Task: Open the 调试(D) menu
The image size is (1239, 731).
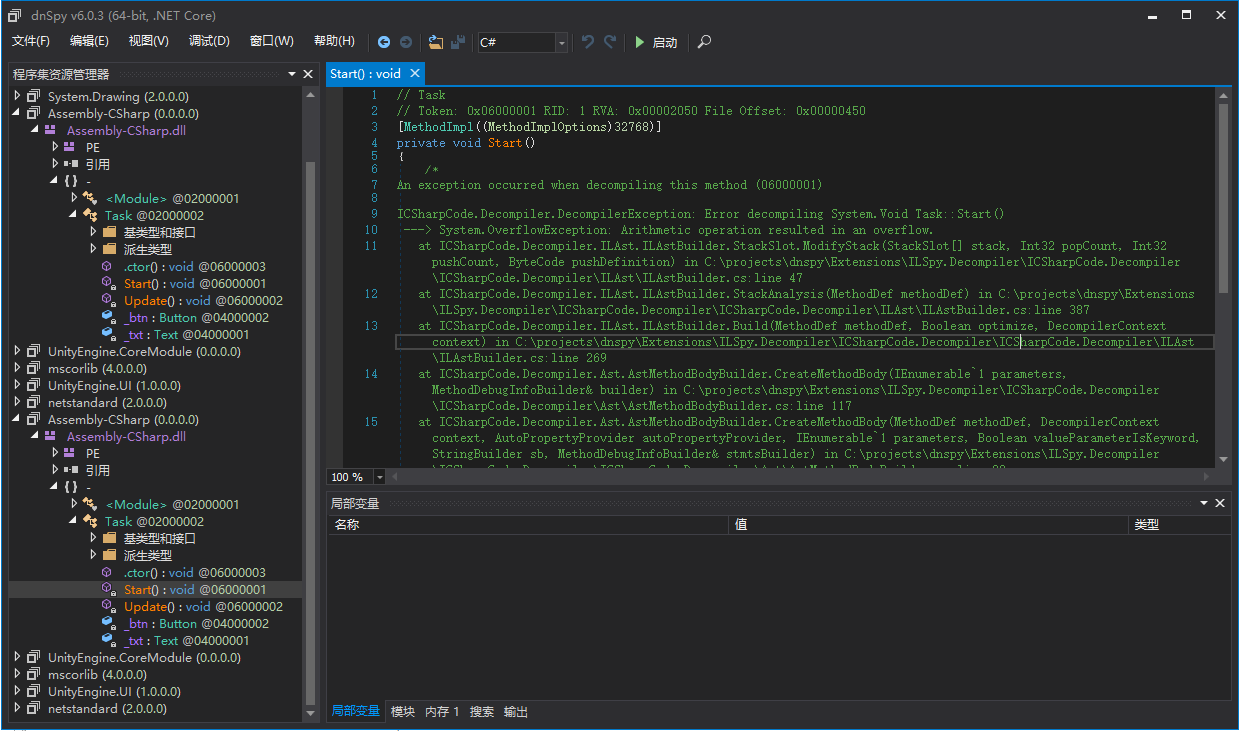Action: click(x=209, y=41)
